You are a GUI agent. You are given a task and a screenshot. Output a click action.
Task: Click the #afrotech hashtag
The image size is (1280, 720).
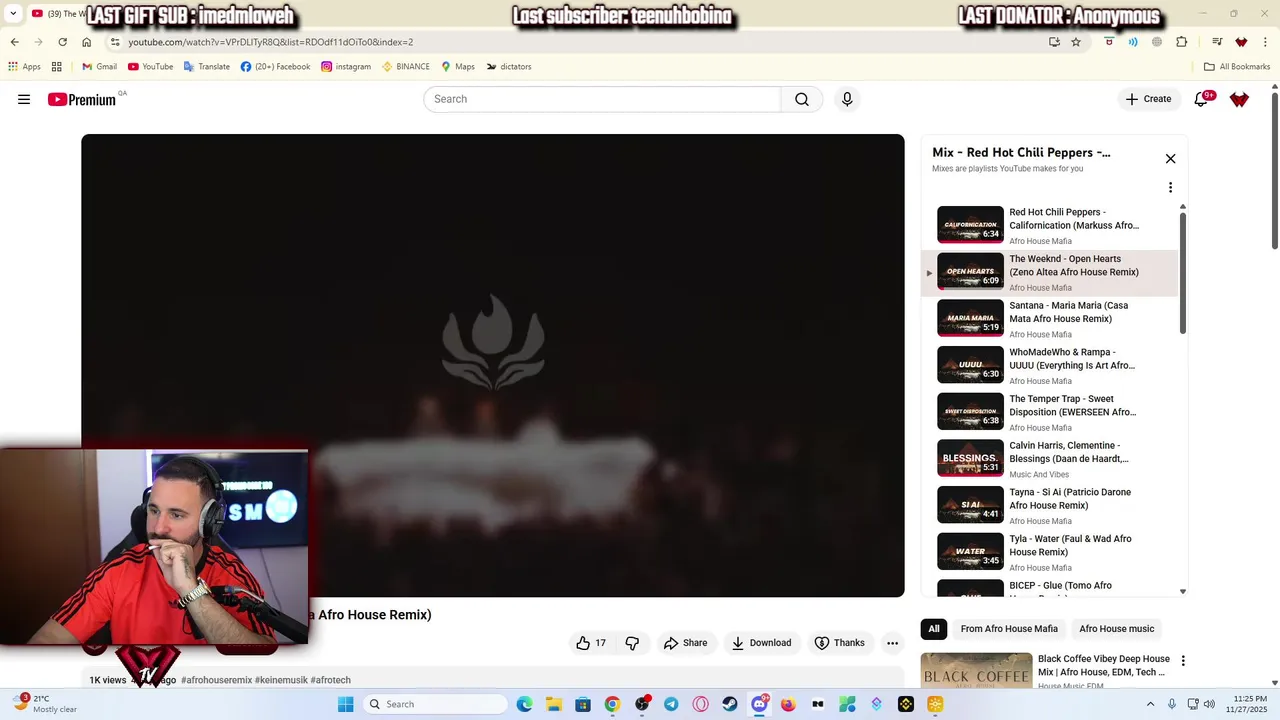click(330, 680)
